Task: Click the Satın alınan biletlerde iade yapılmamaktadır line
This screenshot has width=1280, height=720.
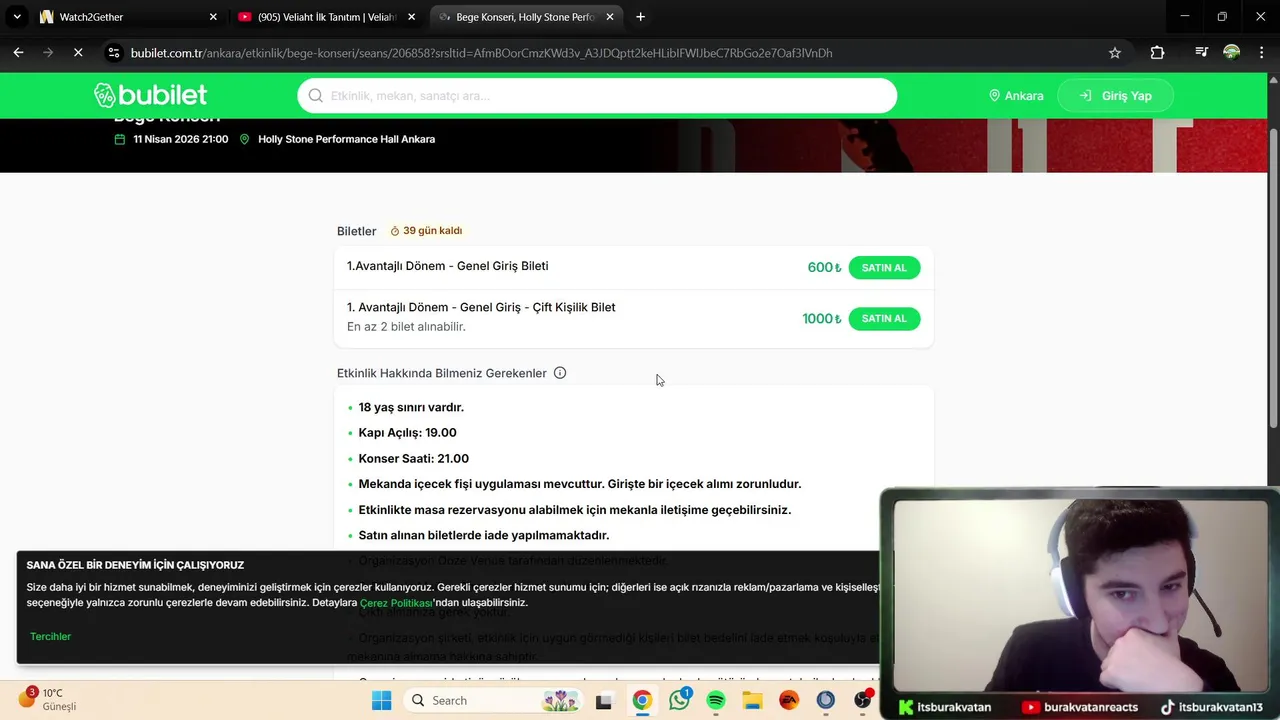Action: point(483,535)
